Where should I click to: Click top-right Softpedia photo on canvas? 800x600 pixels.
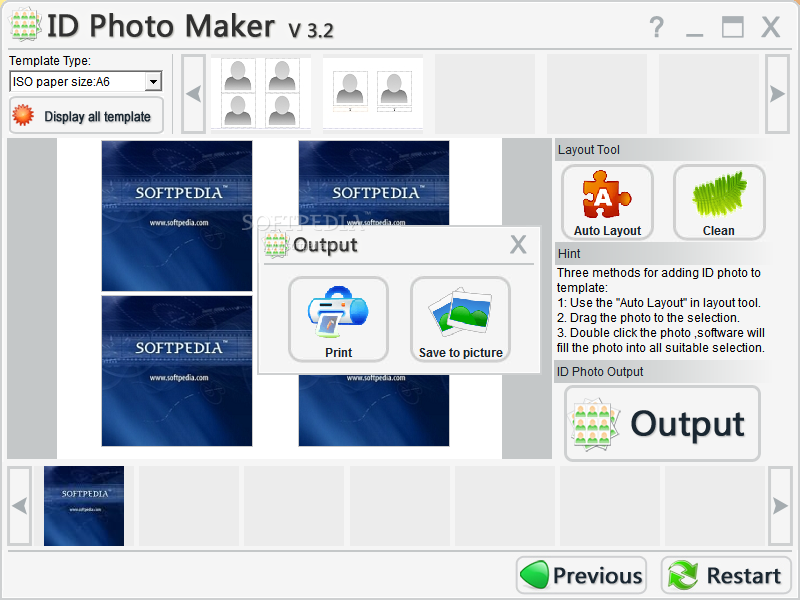[x=374, y=184]
